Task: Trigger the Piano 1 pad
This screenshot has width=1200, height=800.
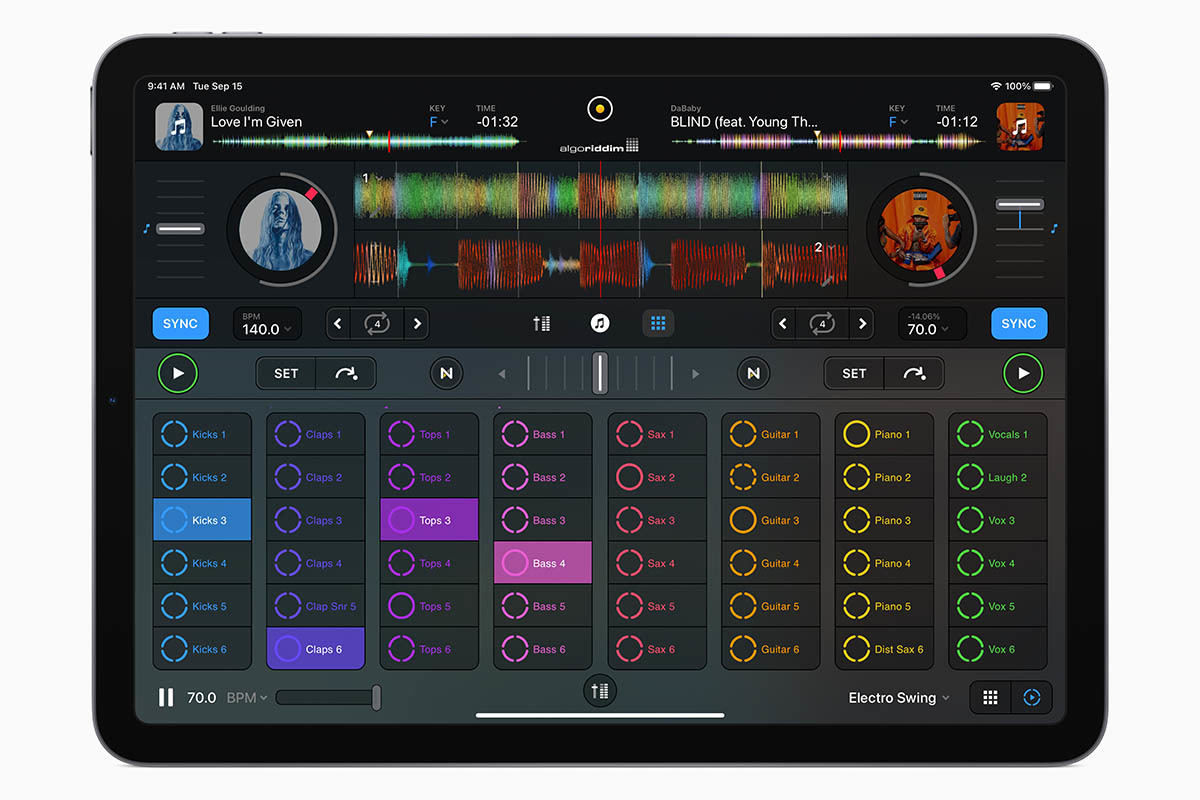Action: 884,434
